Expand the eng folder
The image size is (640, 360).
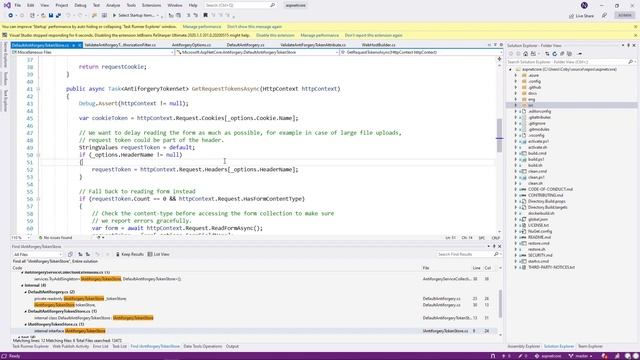pos(516,99)
